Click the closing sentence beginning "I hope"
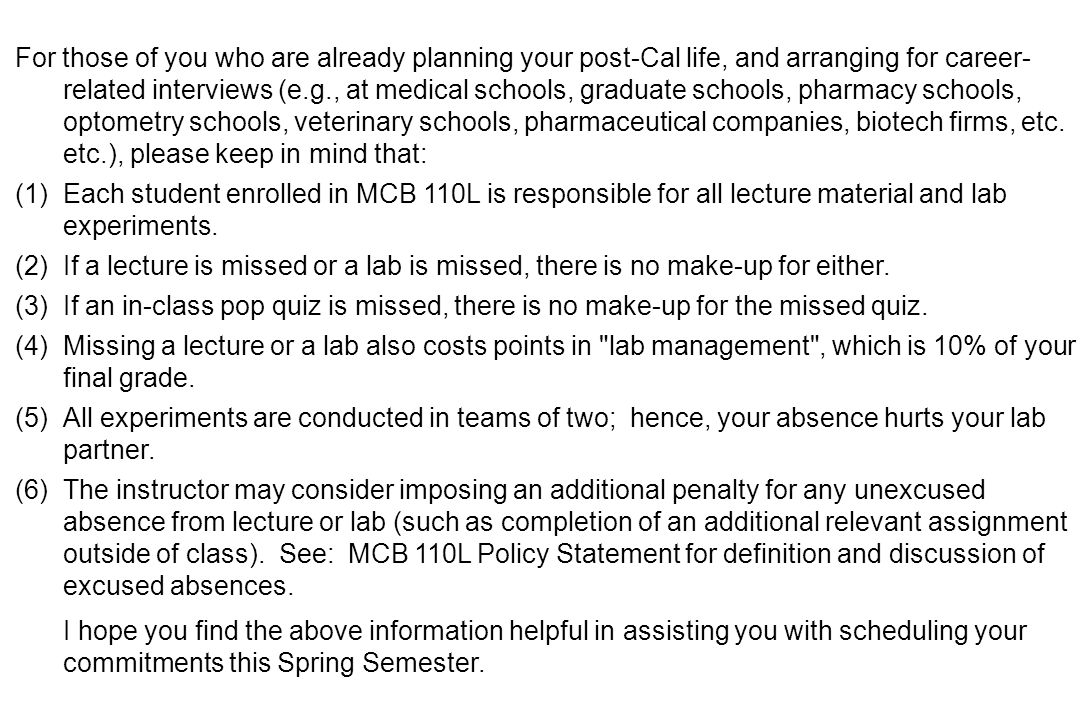Viewport: 1080px width, 720px height. tap(545, 647)
